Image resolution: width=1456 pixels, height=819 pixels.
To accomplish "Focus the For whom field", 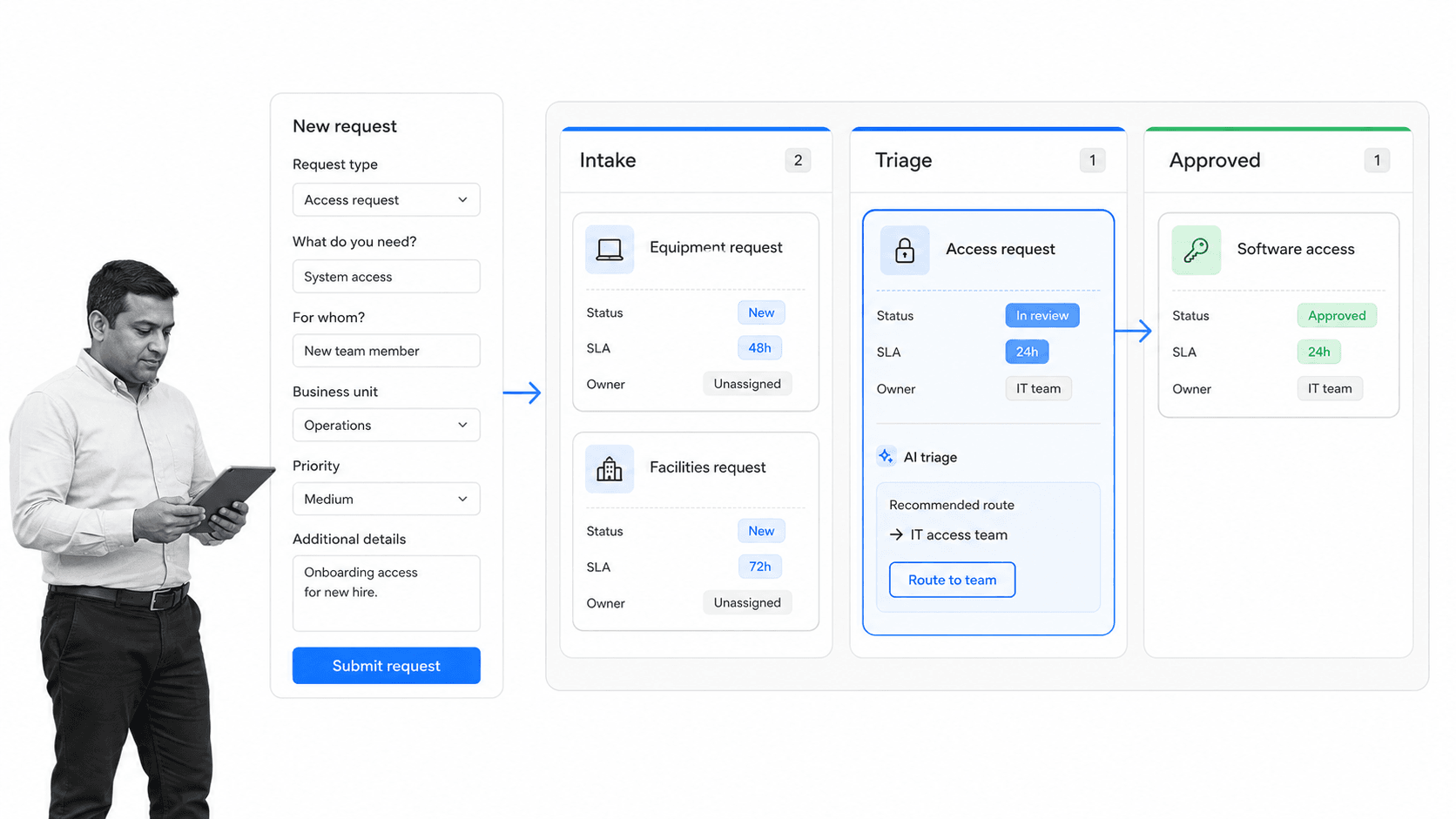I will click(386, 351).
